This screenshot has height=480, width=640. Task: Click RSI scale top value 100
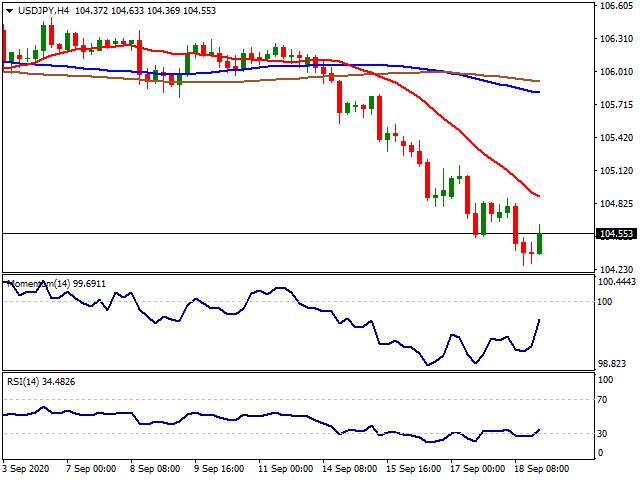605,380
